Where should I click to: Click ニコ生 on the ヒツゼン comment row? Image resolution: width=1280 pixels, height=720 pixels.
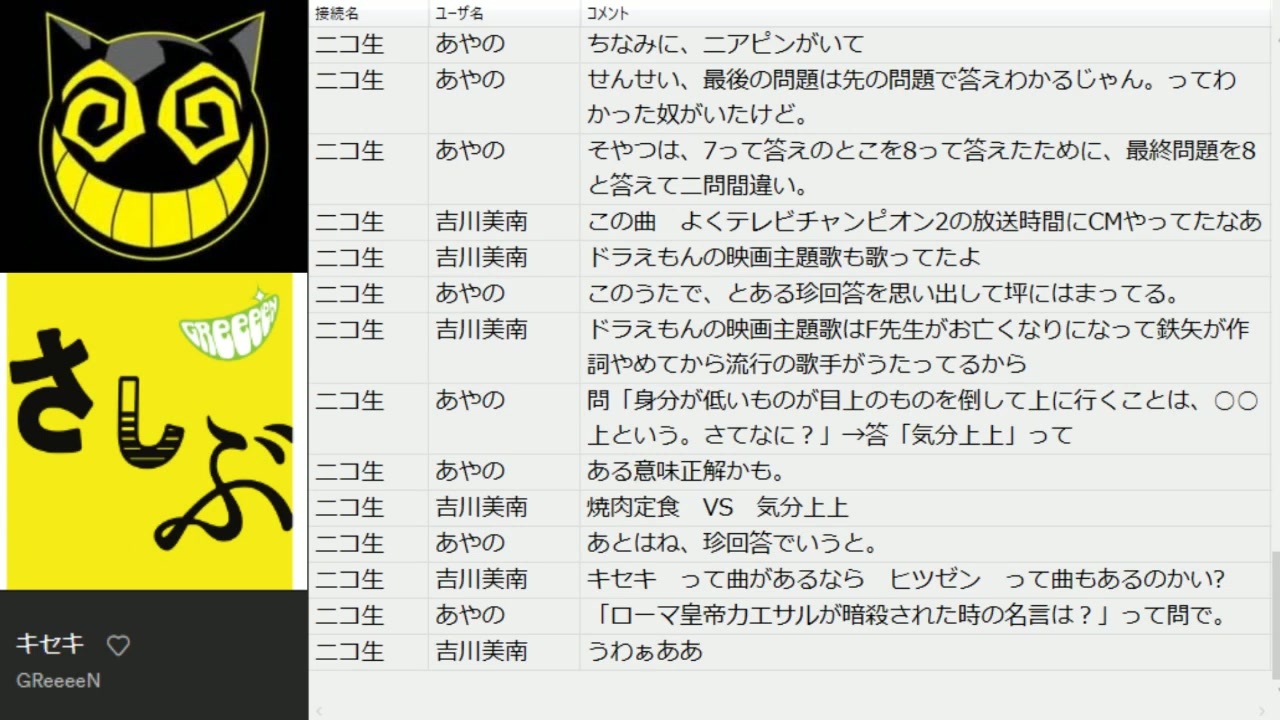point(350,579)
